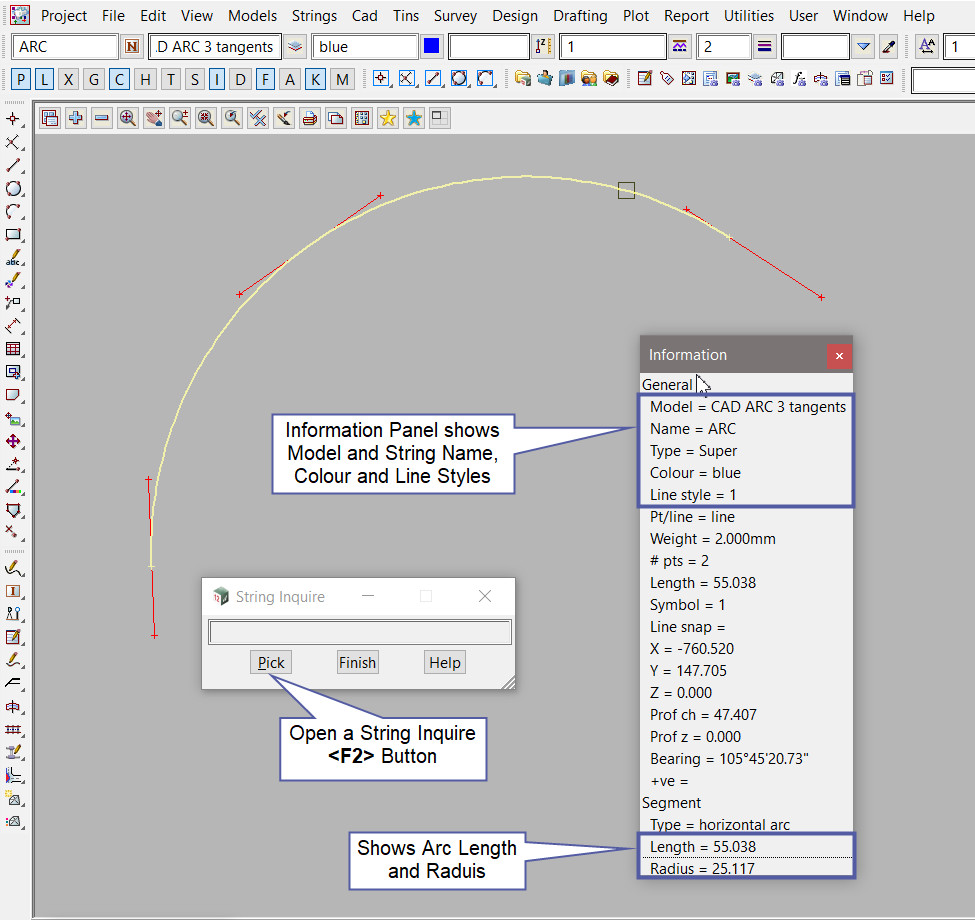Click Finish in String Inquire dialog

click(x=357, y=662)
